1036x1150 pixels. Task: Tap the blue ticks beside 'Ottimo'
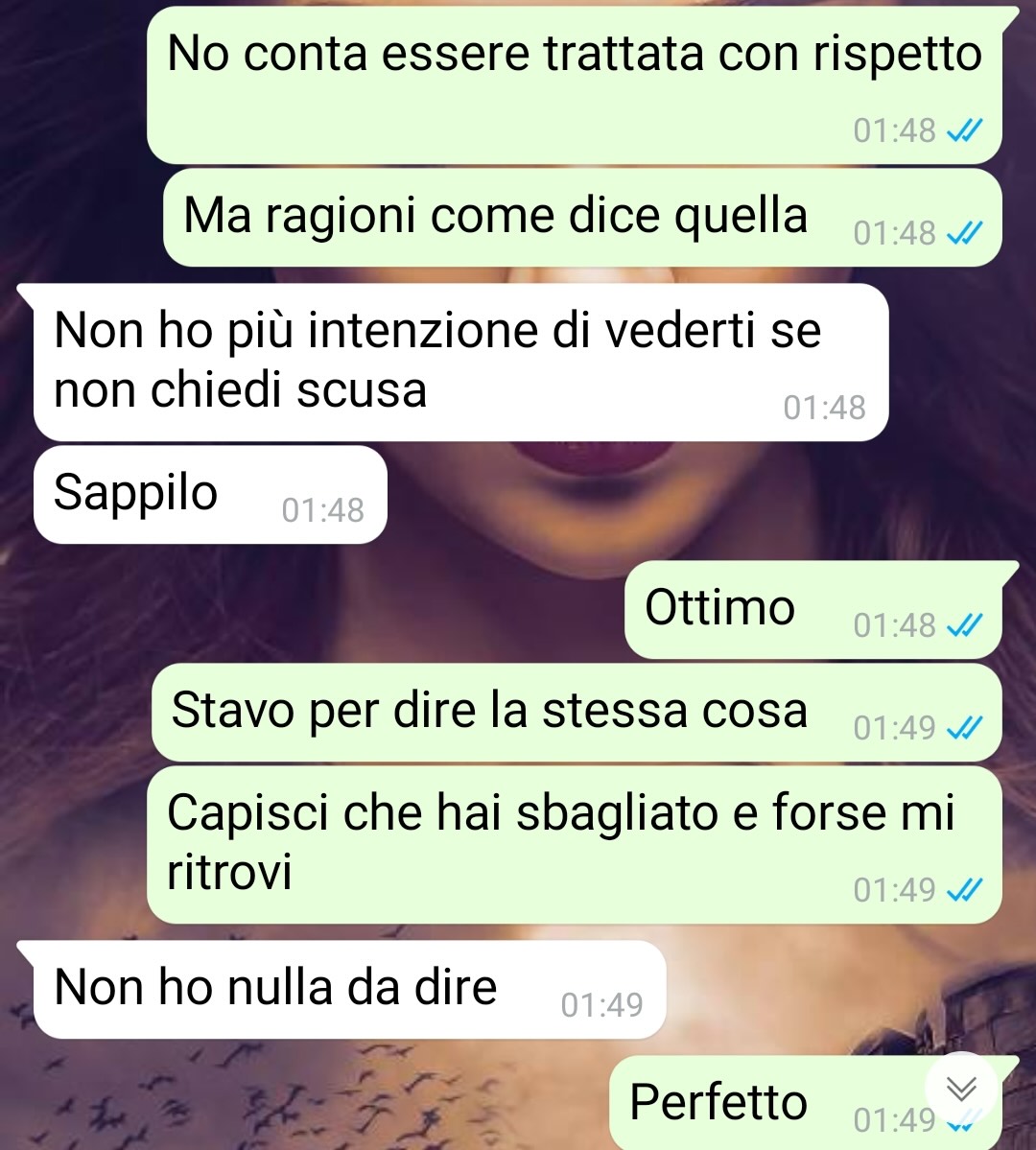click(x=964, y=626)
